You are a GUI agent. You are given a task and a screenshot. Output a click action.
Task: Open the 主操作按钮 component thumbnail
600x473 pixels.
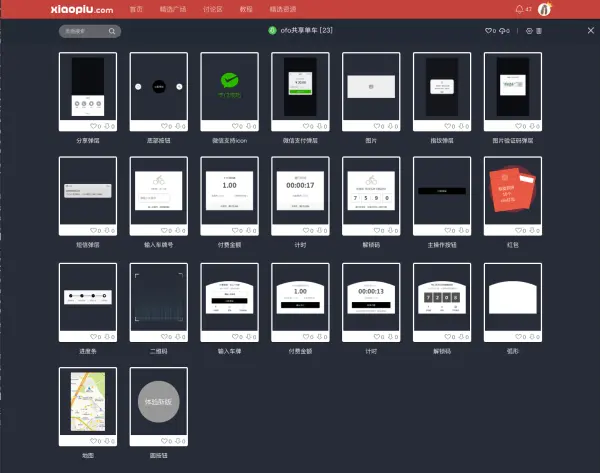(442, 191)
